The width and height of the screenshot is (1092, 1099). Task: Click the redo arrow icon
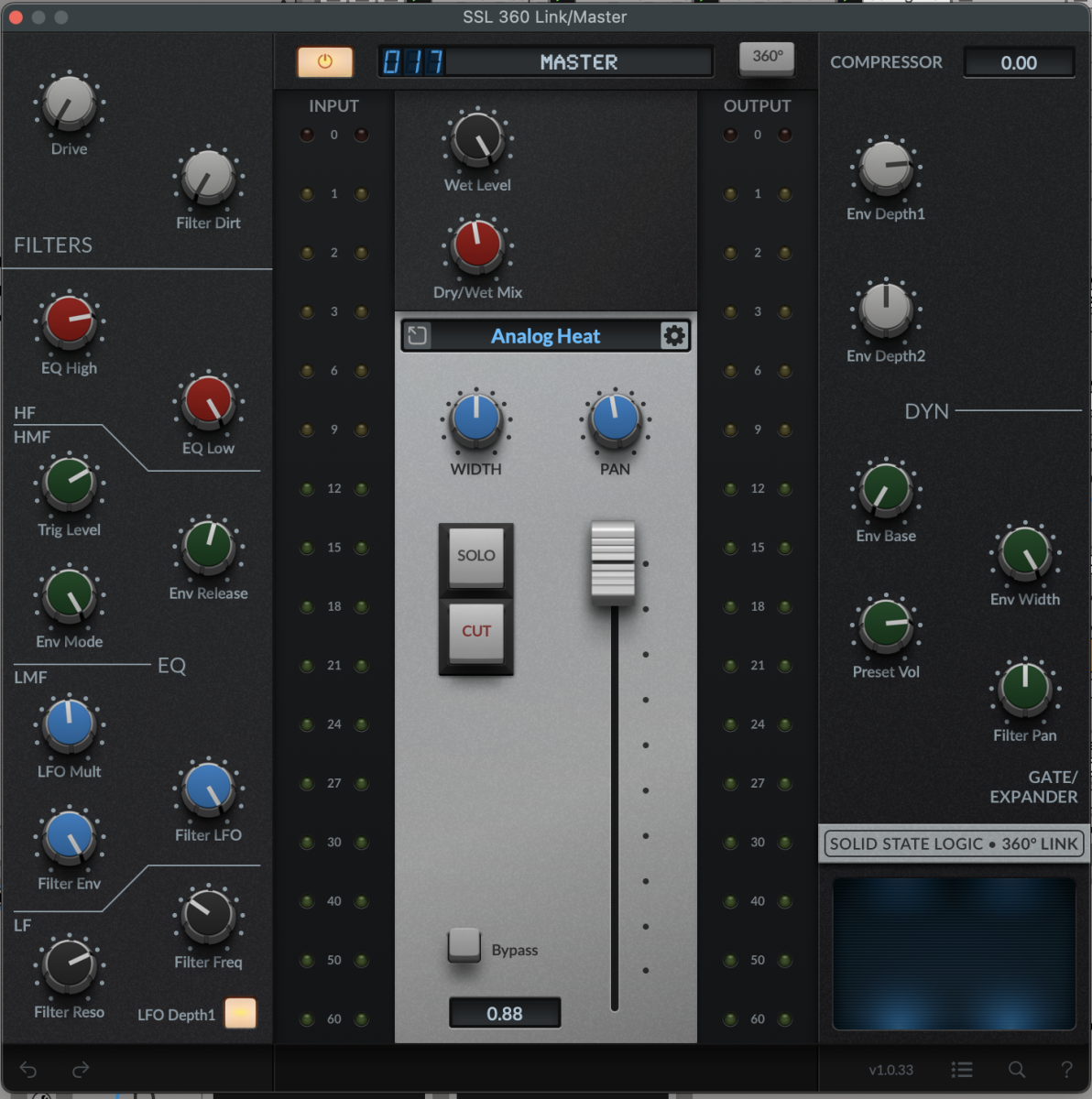(81, 1070)
